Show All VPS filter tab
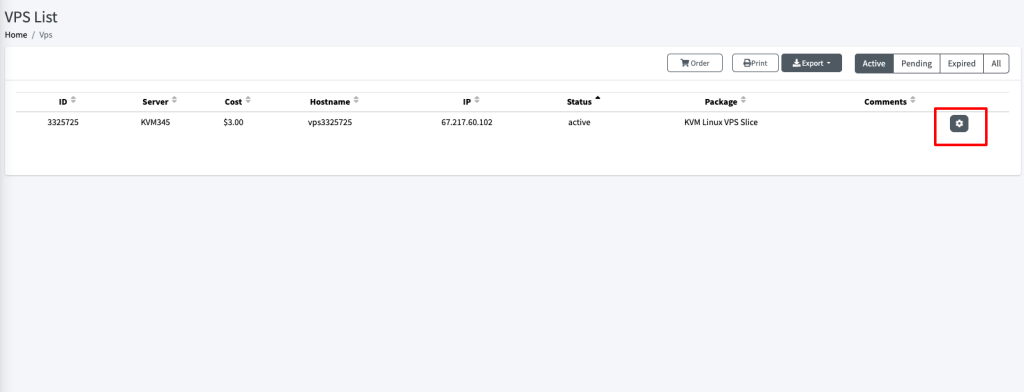 click(996, 63)
